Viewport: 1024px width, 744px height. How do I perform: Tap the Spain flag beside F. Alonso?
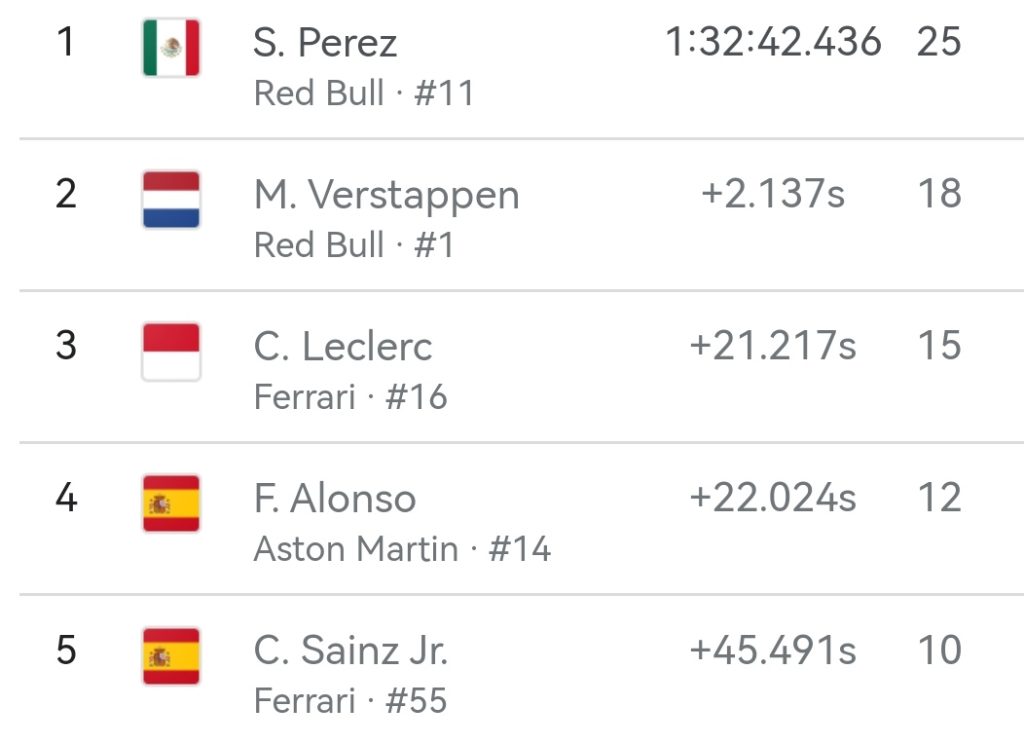click(x=171, y=504)
